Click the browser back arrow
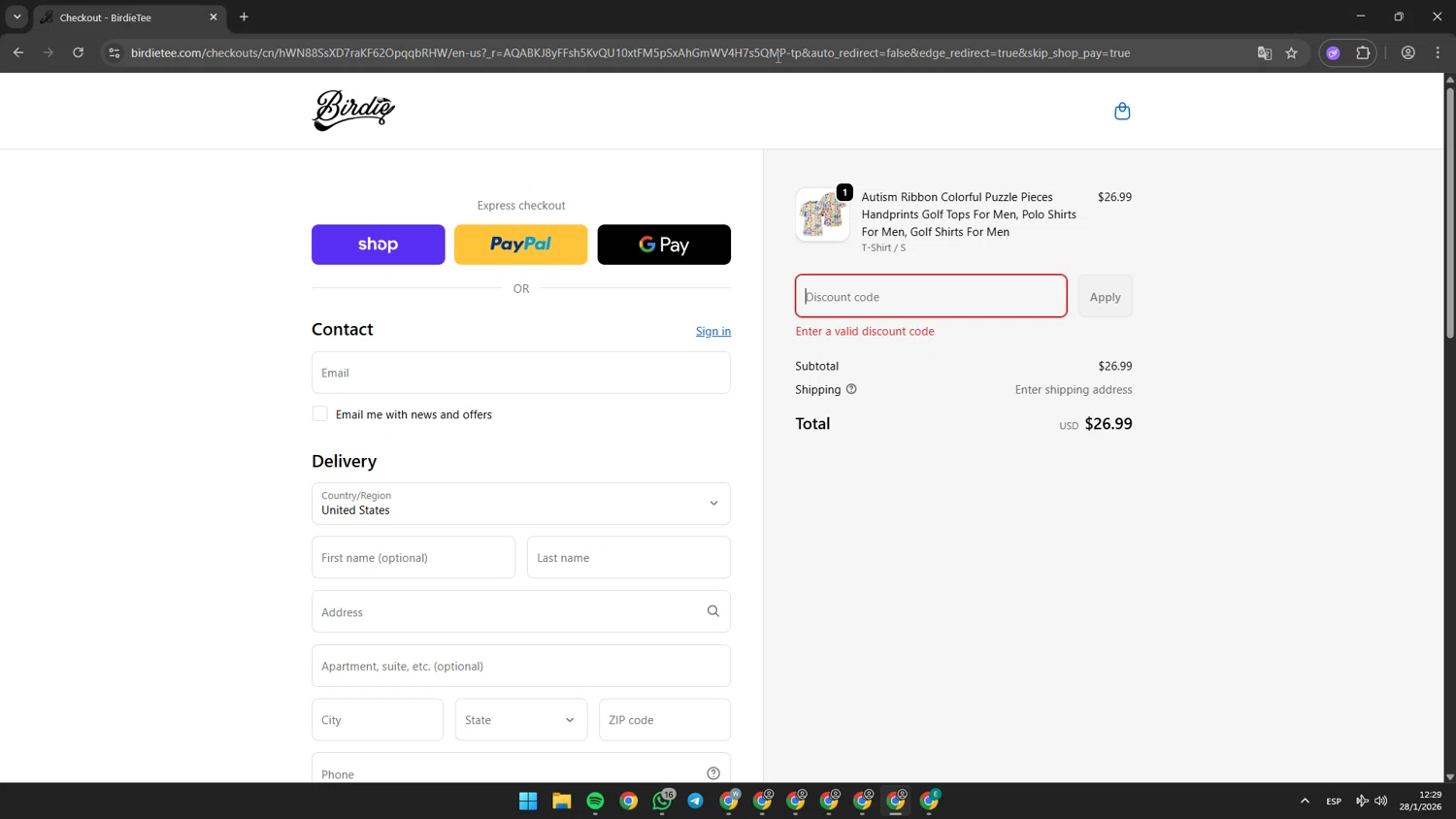This screenshot has height=819, width=1456. click(18, 52)
